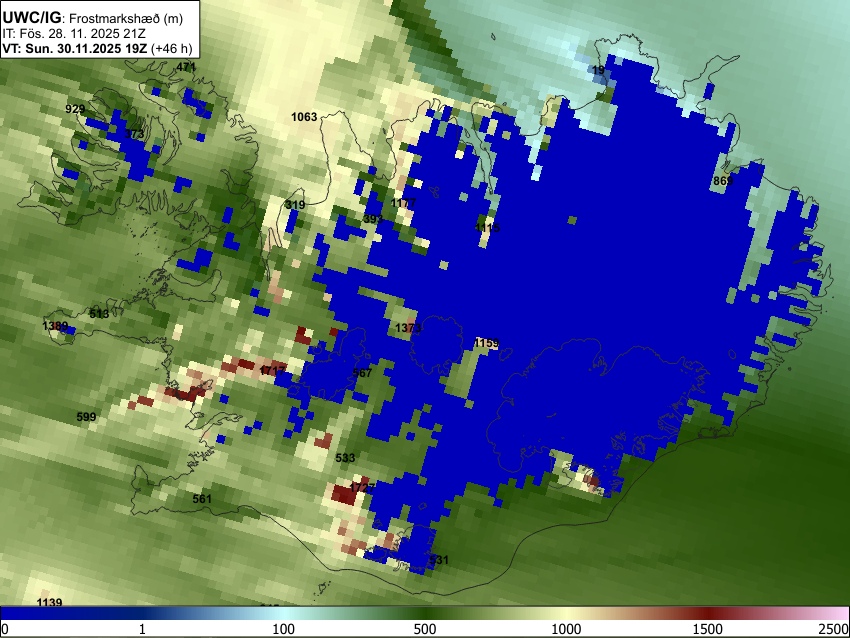Screen dimensions: 850x638
Task: Click the legend label 0
Action: 5,629
